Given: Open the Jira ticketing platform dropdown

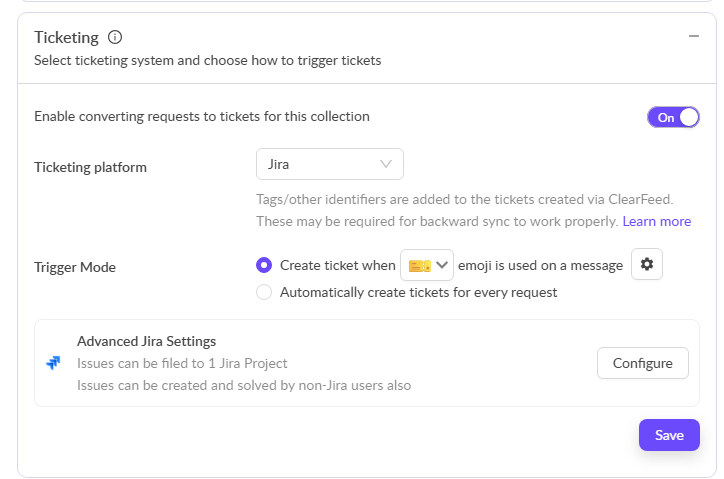Looking at the screenshot, I should pyautogui.click(x=329, y=164).
